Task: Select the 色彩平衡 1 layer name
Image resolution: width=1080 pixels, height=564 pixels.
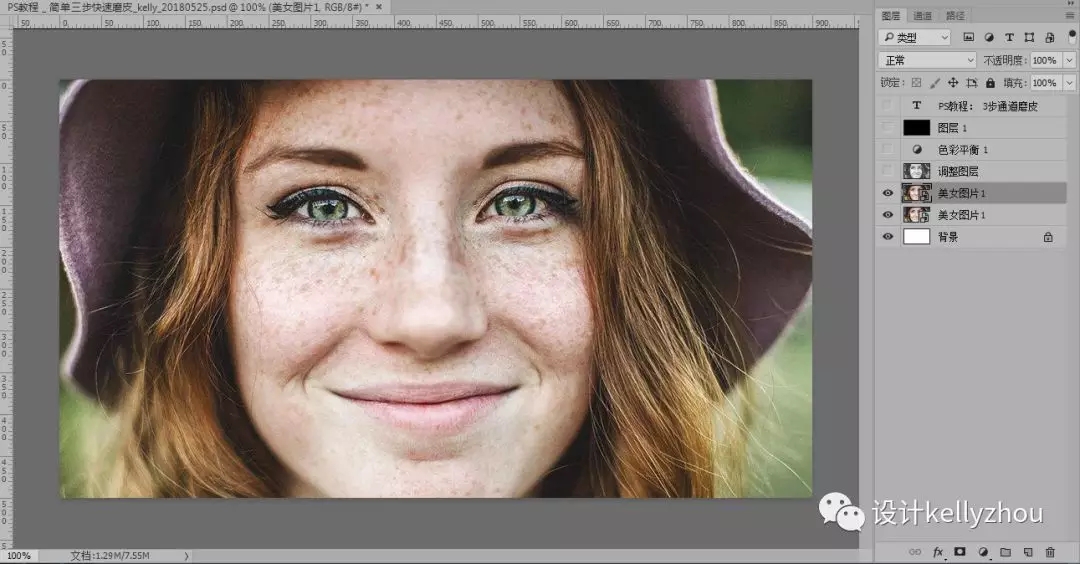Action: [963, 149]
